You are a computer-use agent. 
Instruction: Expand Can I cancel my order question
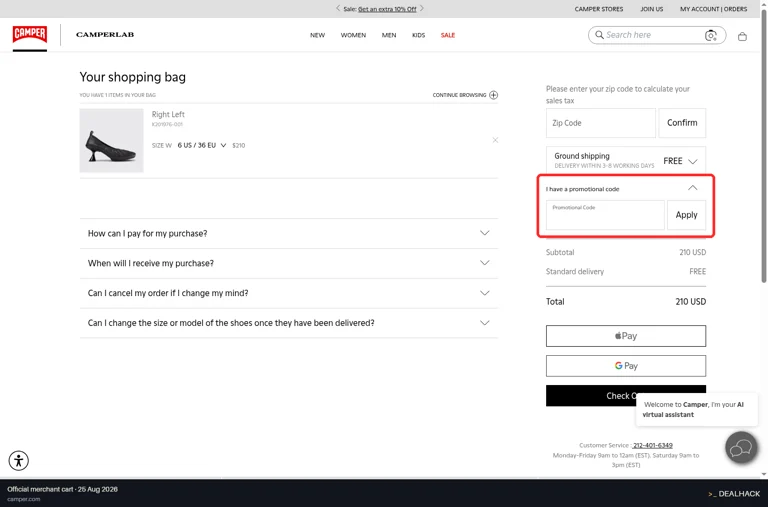[289, 293]
